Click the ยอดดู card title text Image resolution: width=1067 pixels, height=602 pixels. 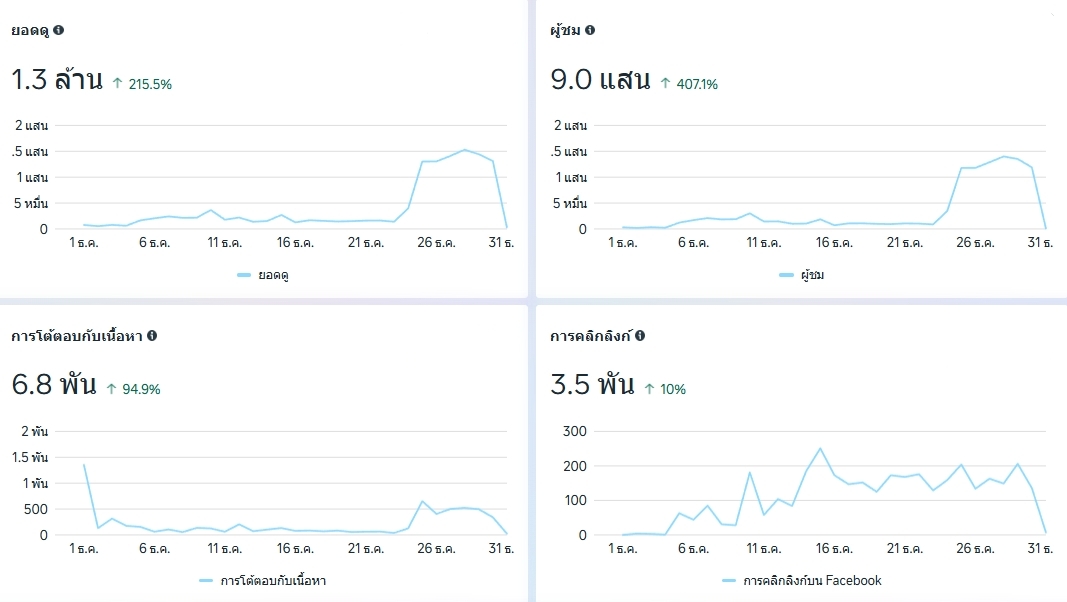pos(30,30)
